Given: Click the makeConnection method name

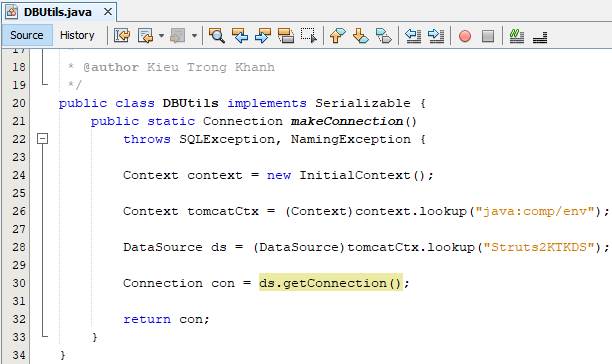Looking at the screenshot, I should (347, 121).
